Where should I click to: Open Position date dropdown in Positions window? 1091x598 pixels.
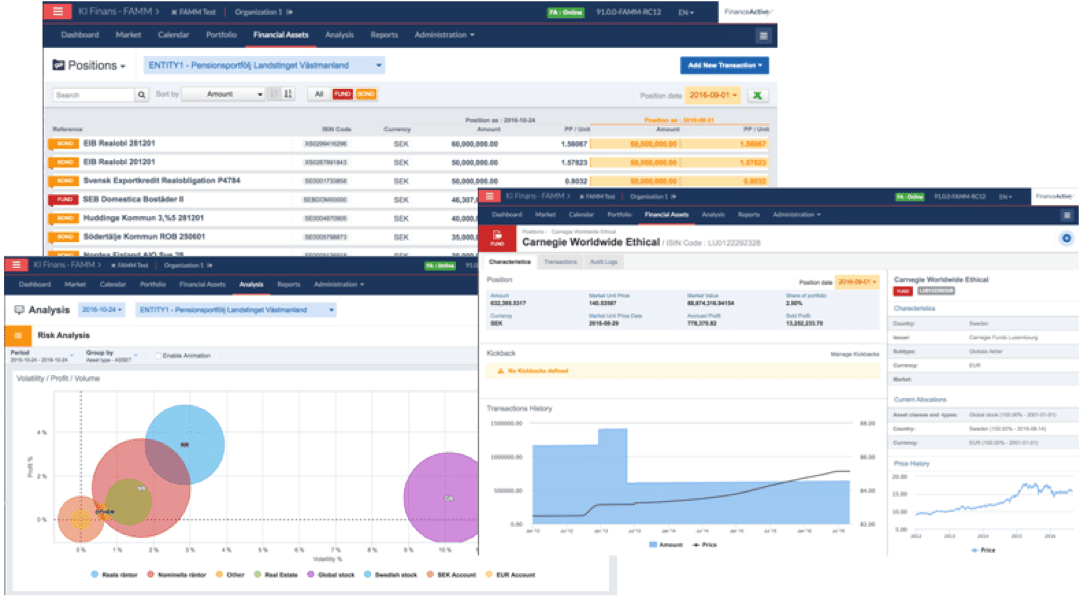[713, 95]
